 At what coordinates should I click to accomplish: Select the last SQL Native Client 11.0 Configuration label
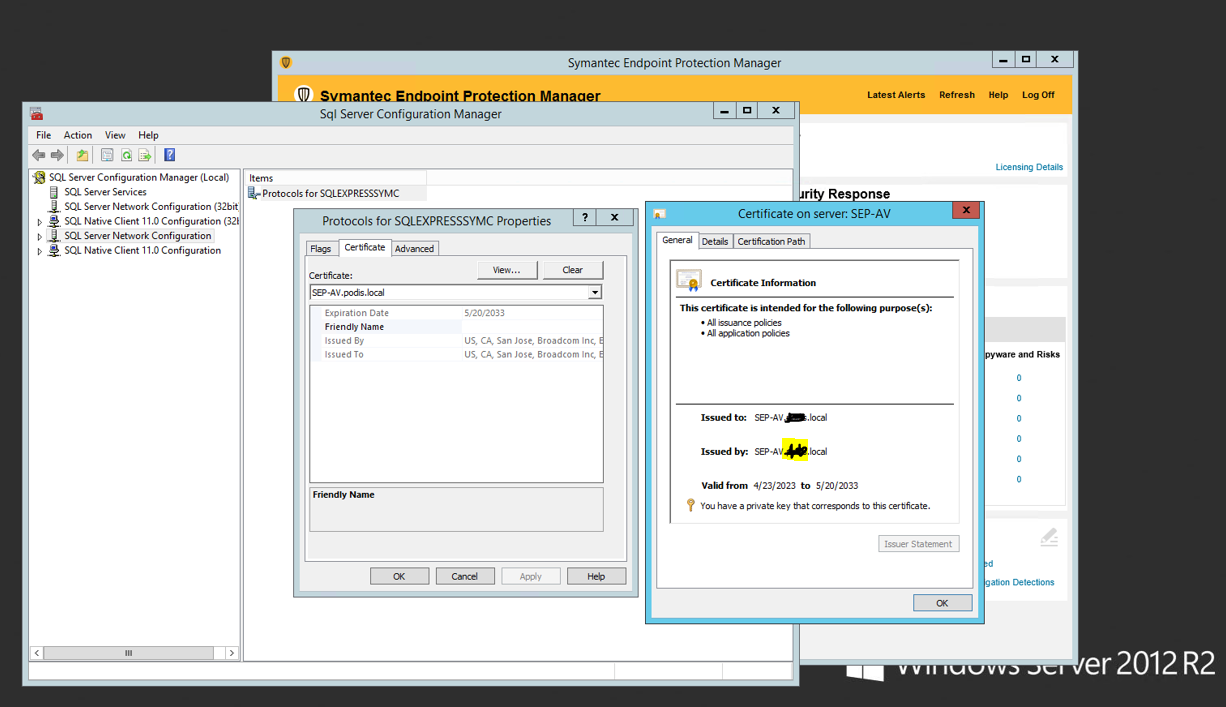(x=142, y=251)
